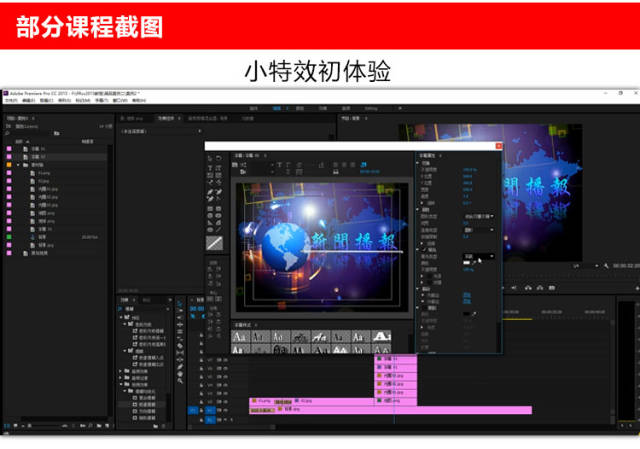Create new custom bin in Effects panel
The image size is (640, 449).
point(156,426)
